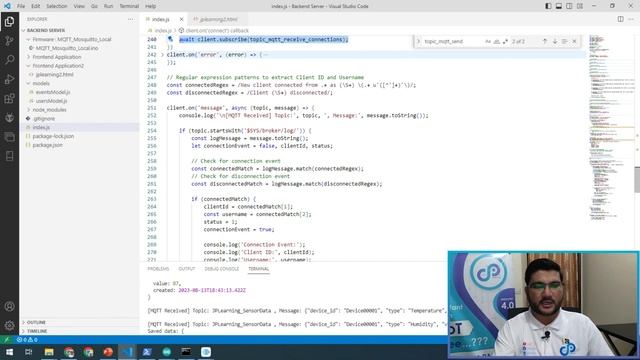
Task: Switch to the PROBLEMS panel tab
Action: [158, 269]
